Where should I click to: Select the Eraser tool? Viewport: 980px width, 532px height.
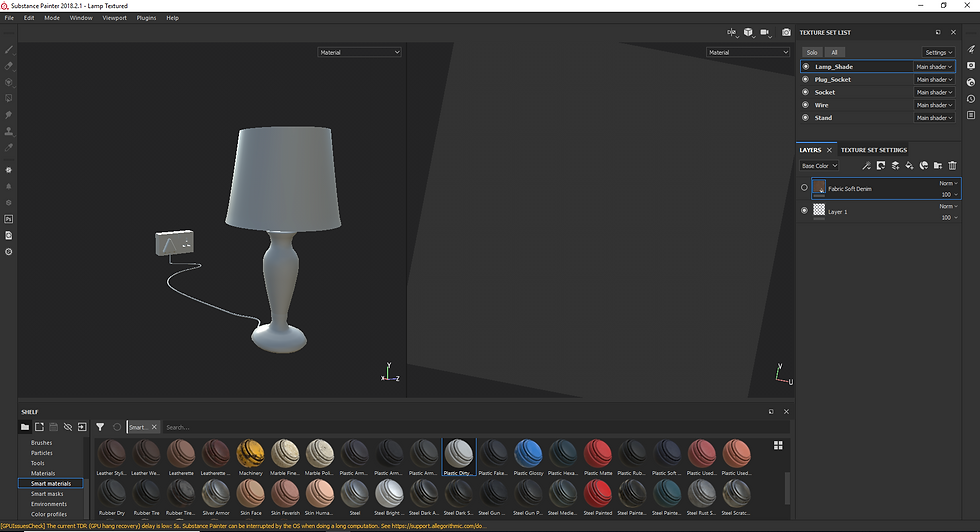click(x=9, y=66)
